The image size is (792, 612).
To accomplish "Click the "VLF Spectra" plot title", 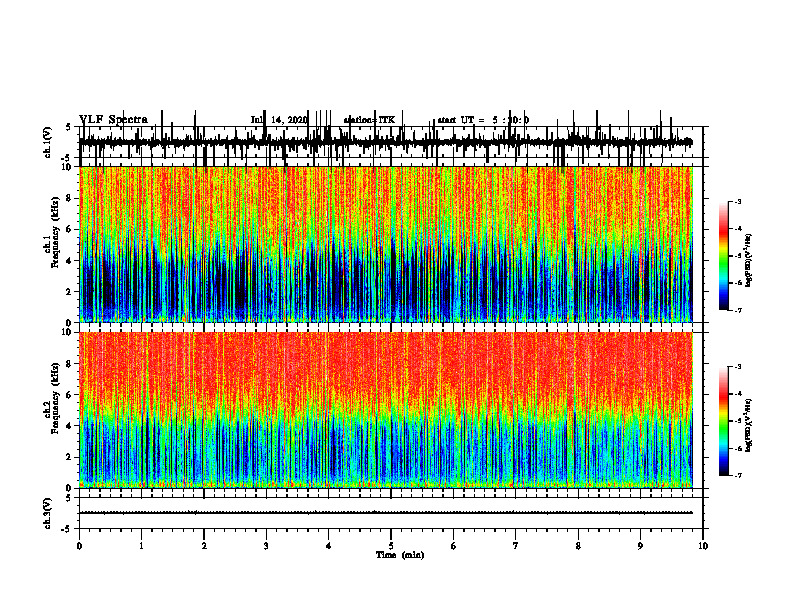I will point(113,120).
